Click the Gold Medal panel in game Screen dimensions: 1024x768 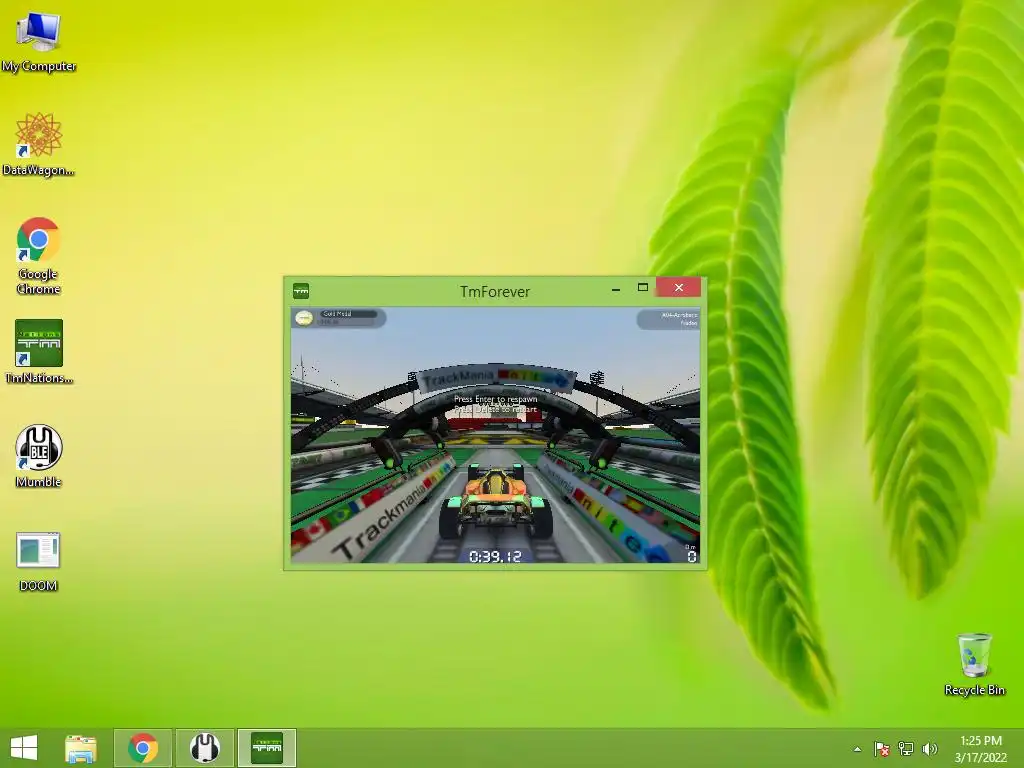[x=338, y=318]
